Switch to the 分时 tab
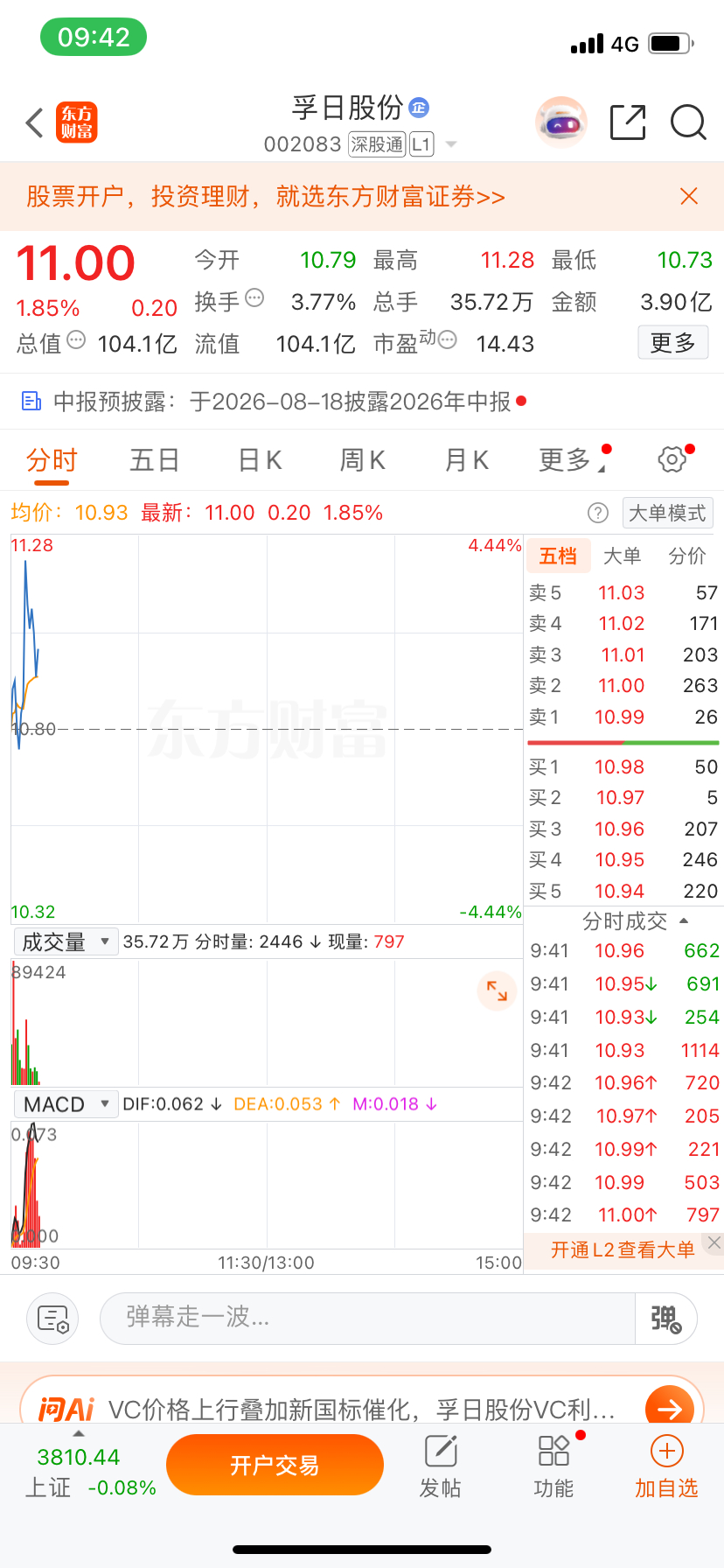 (52, 460)
